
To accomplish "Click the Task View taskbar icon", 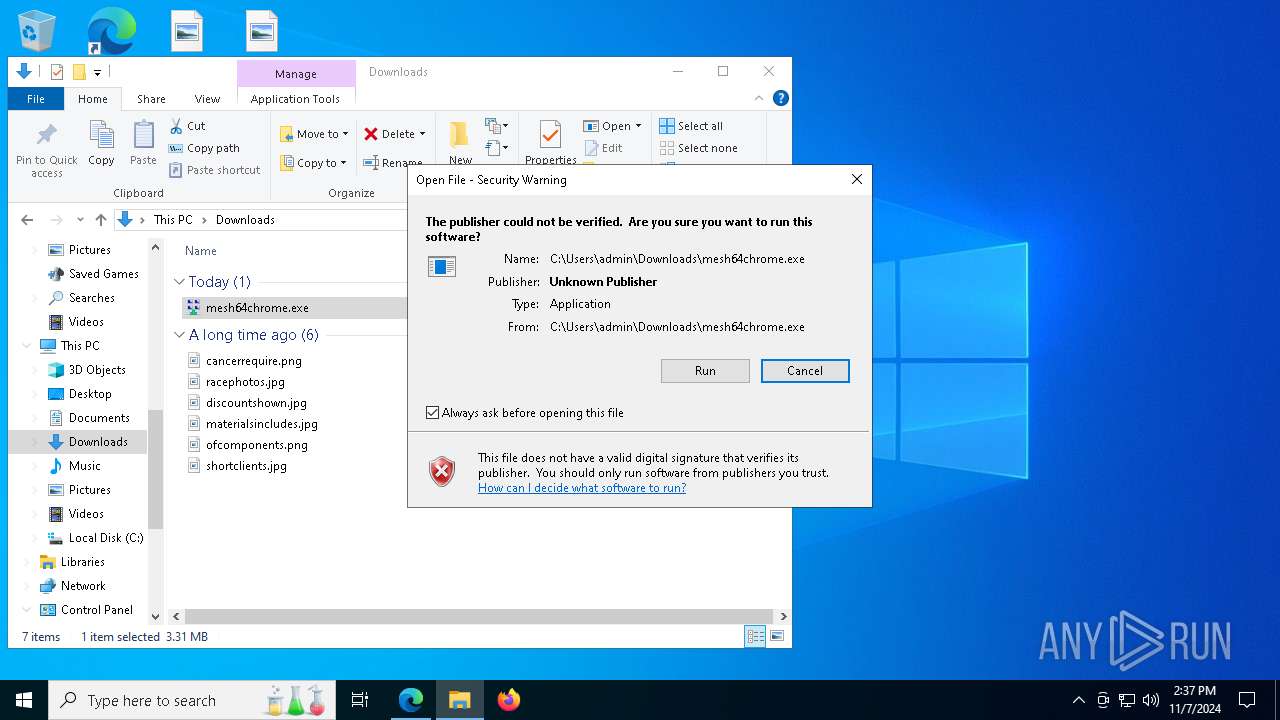I will coord(360,700).
